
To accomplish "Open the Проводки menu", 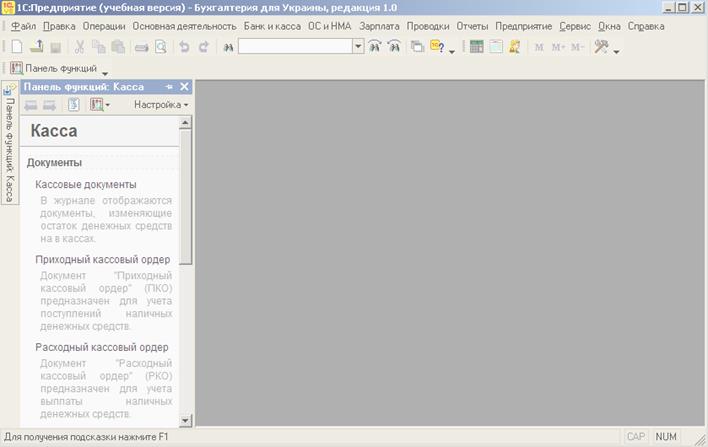I will (x=428, y=26).
